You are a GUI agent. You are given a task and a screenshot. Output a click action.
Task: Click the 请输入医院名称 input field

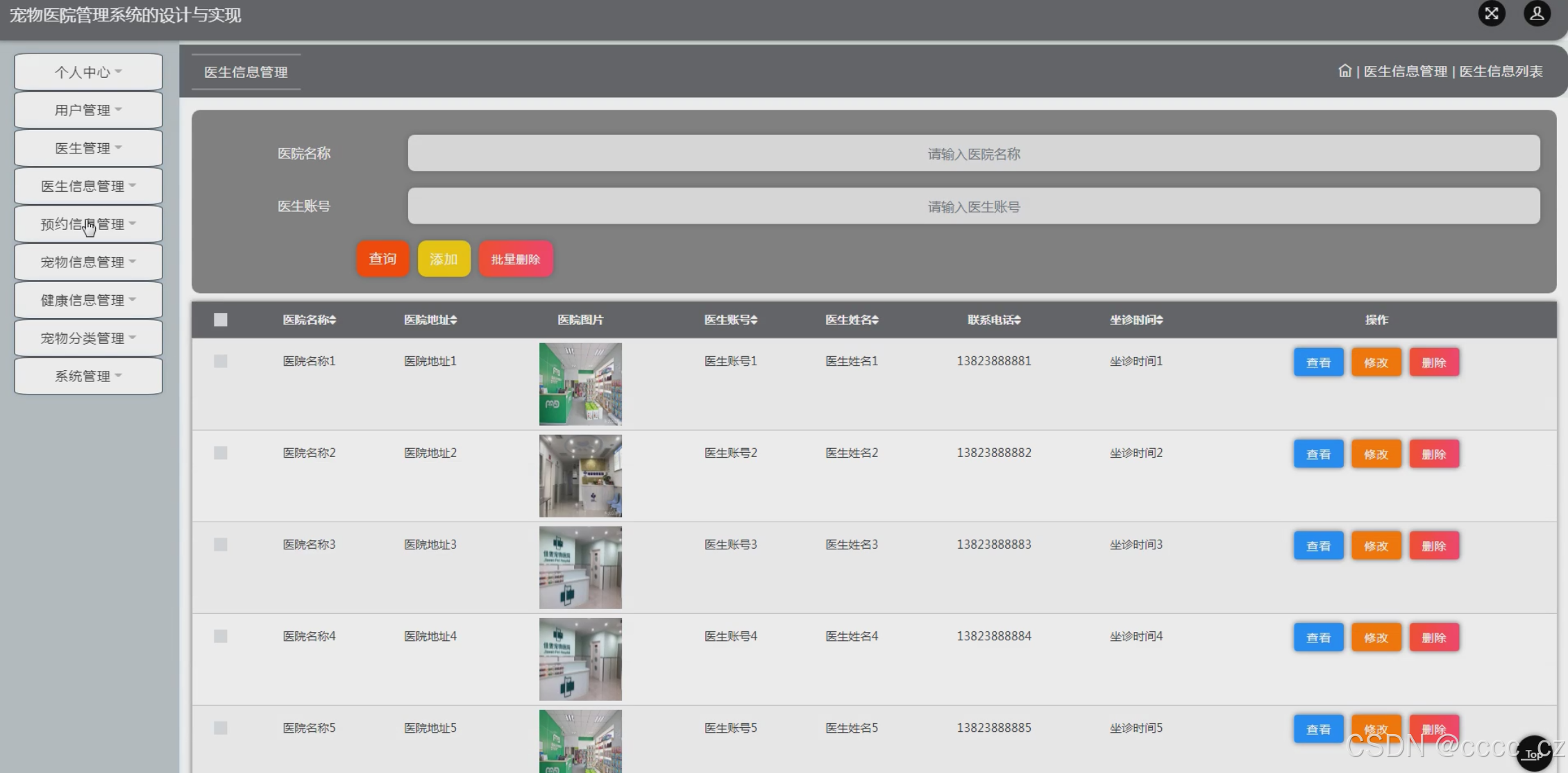pyautogui.click(x=973, y=153)
